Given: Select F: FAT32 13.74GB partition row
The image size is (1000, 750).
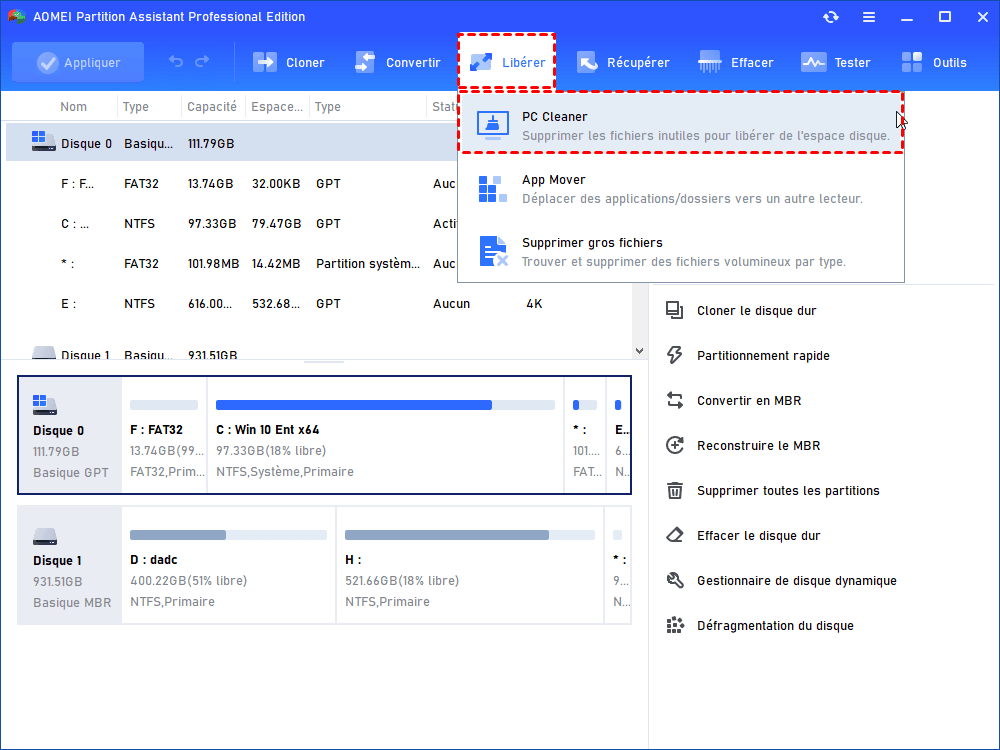Looking at the screenshot, I should [232, 184].
